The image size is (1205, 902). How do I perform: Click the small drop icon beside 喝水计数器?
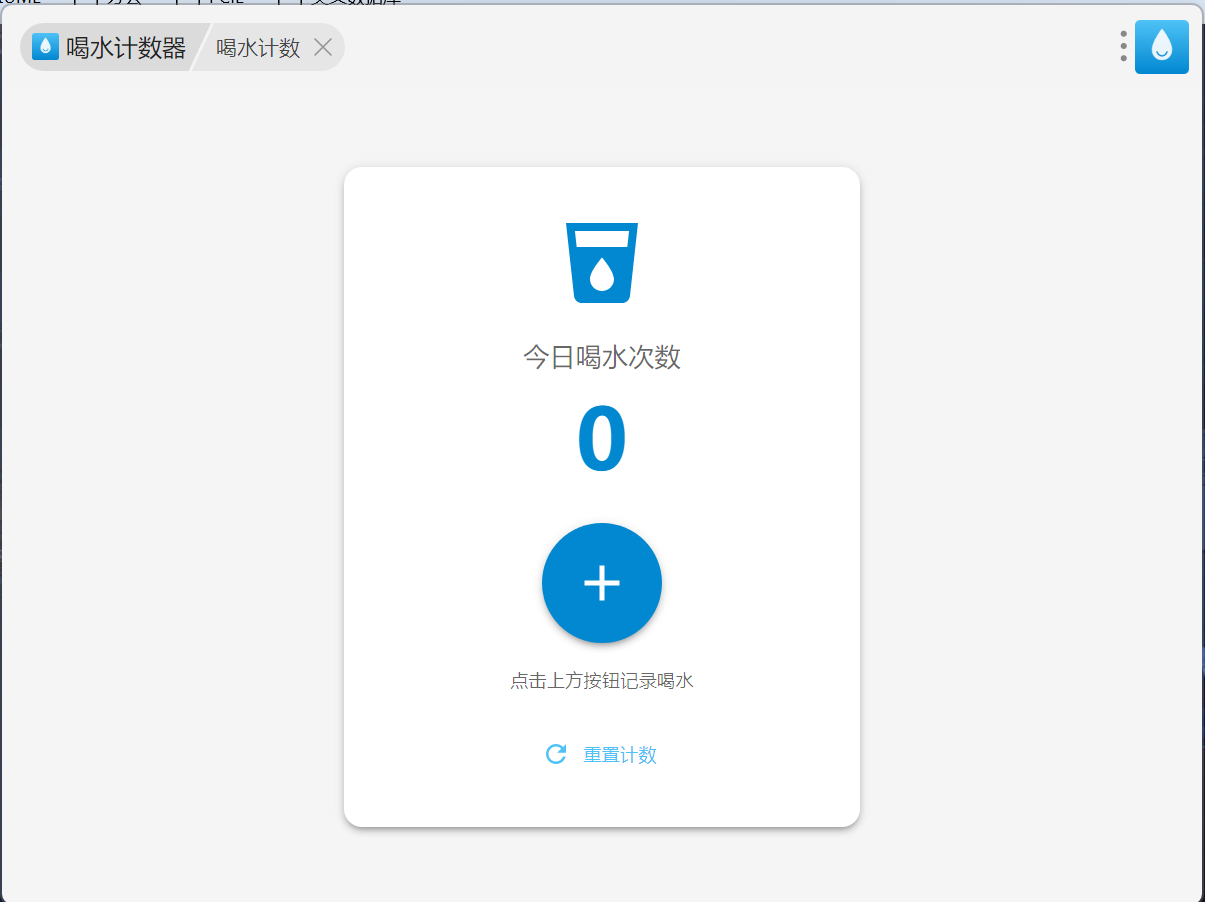point(45,47)
